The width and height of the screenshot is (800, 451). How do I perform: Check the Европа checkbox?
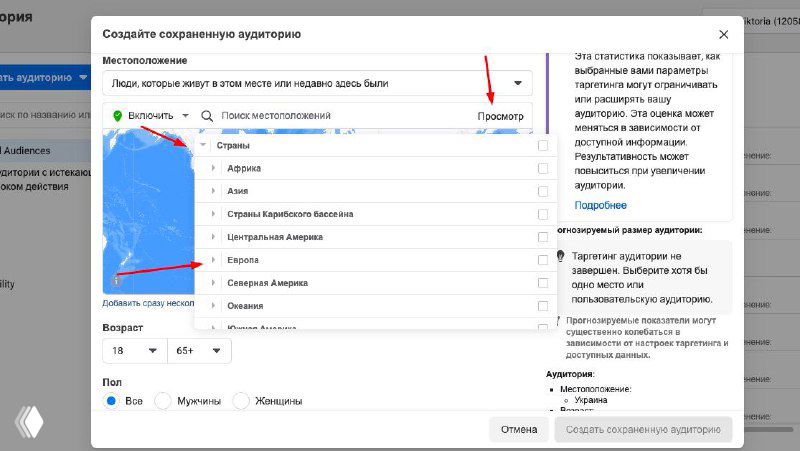tap(543, 260)
